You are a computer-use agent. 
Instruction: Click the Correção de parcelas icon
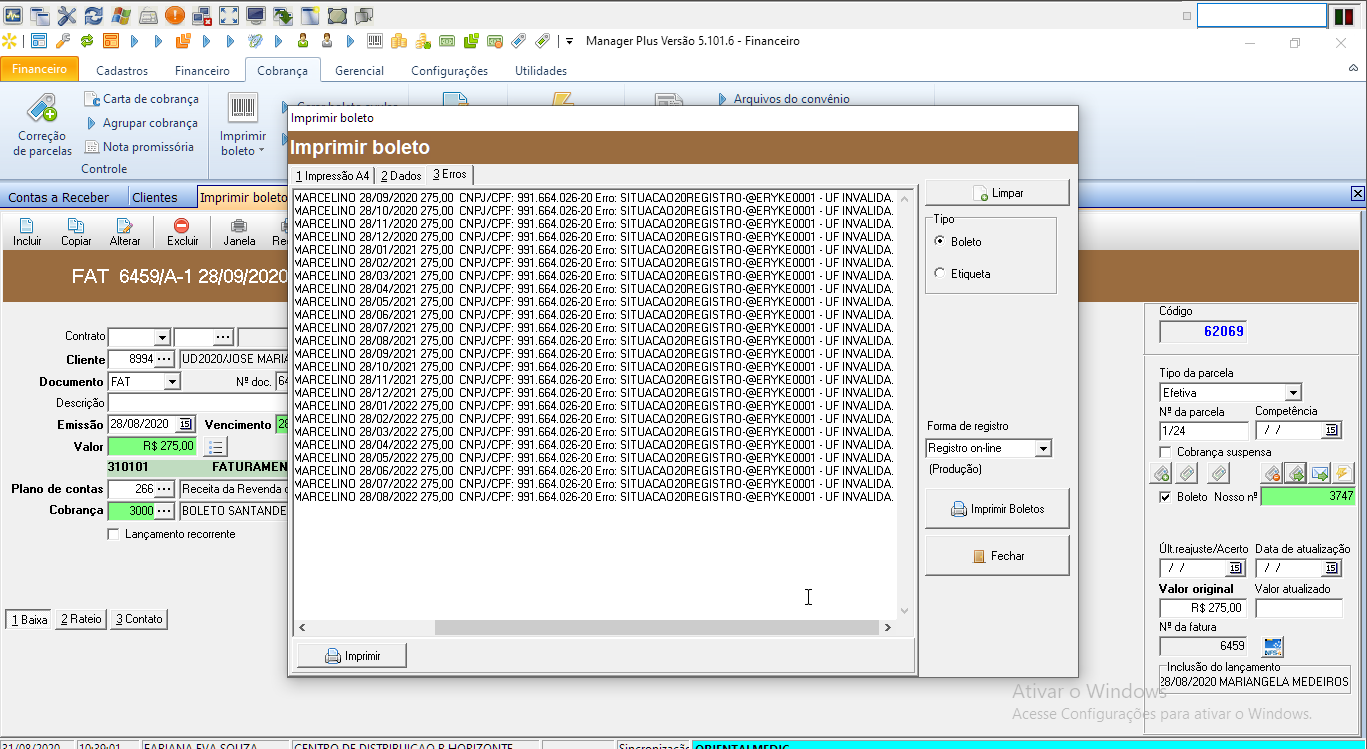coord(42,108)
